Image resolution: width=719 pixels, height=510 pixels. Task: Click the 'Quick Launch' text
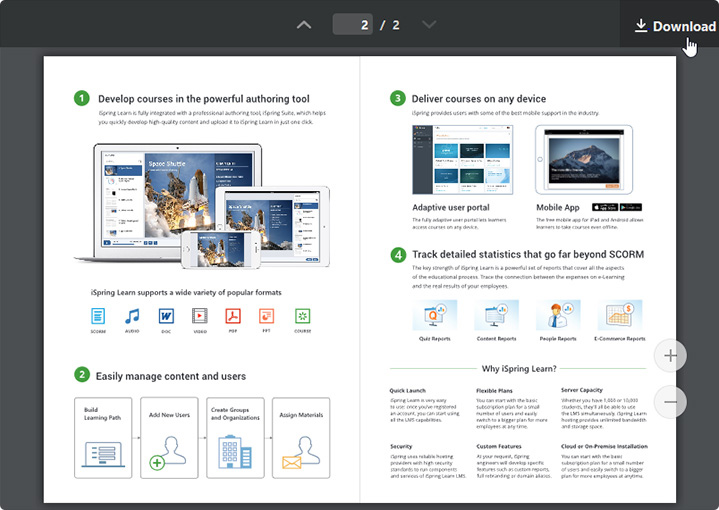(408, 391)
